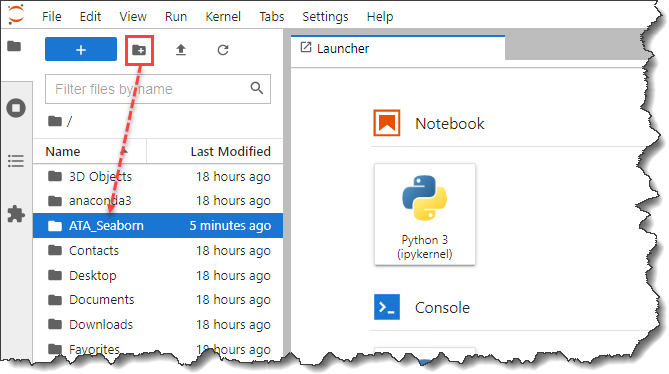Open the Run menu
Screen dimensions: 669x374
176,17
